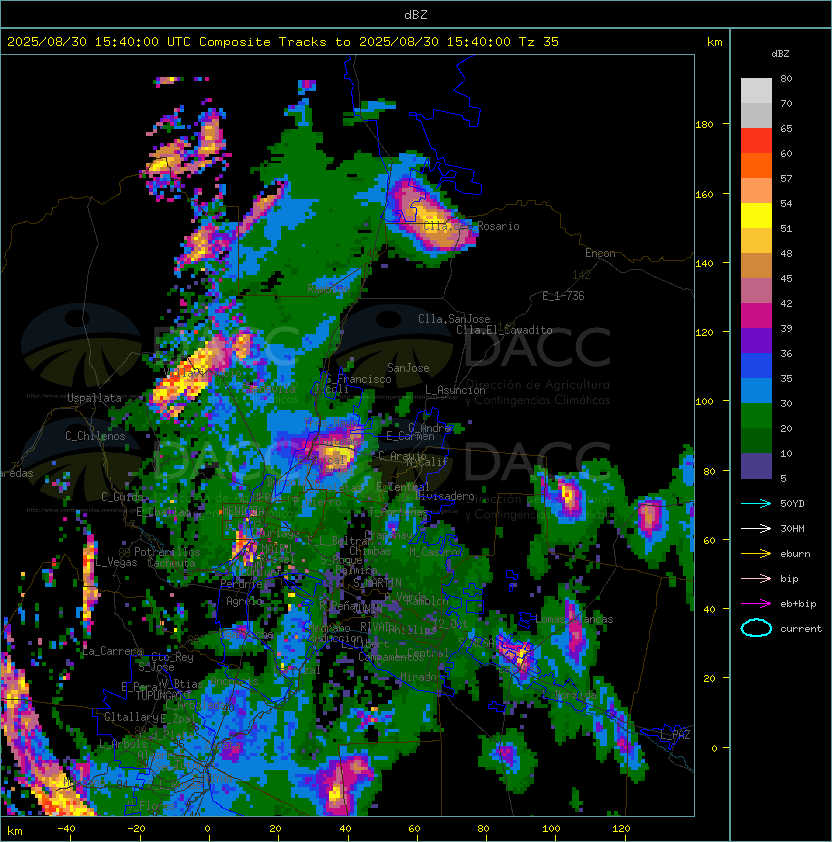Click the -40 tick on horizontal axis

pyautogui.click(x=67, y=829)
